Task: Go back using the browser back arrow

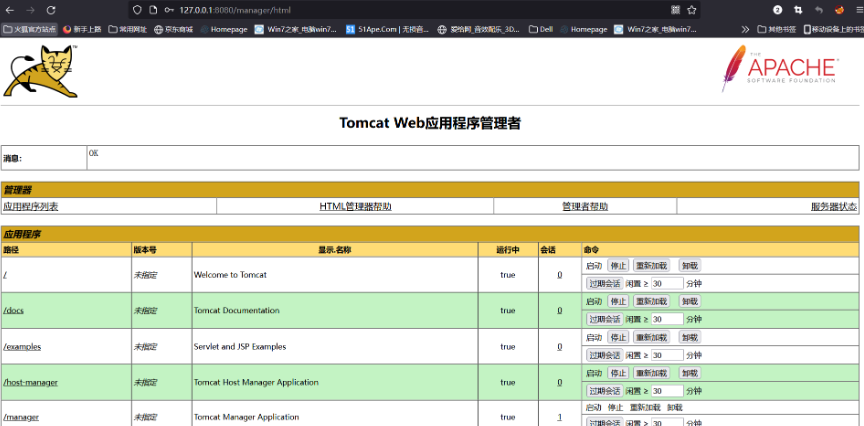Action: pos(10,9)
